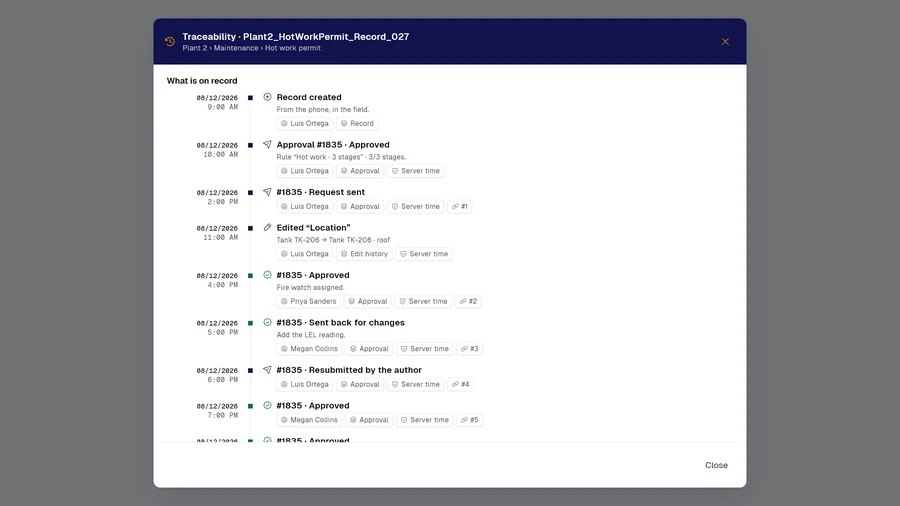Click the send icon for #1835 · Request sent
Viewport: 900px width, 506px height.
[267, 192]
